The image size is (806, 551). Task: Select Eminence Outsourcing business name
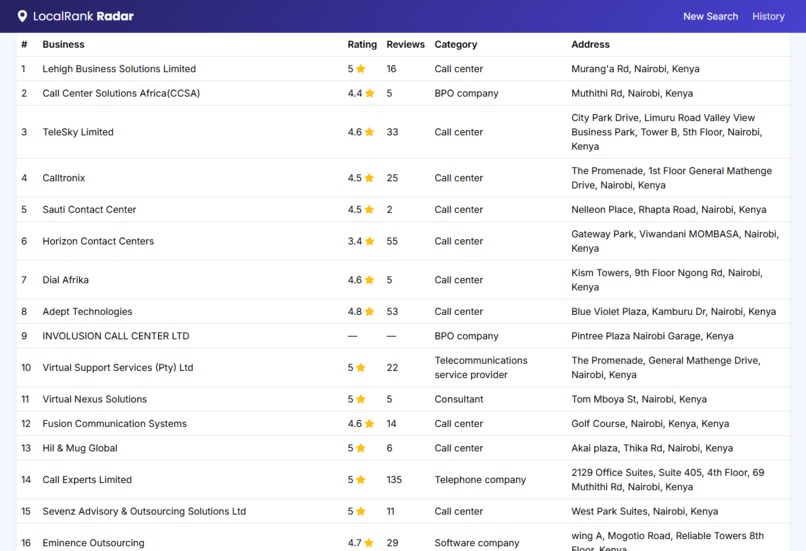(x=94, y=543)
